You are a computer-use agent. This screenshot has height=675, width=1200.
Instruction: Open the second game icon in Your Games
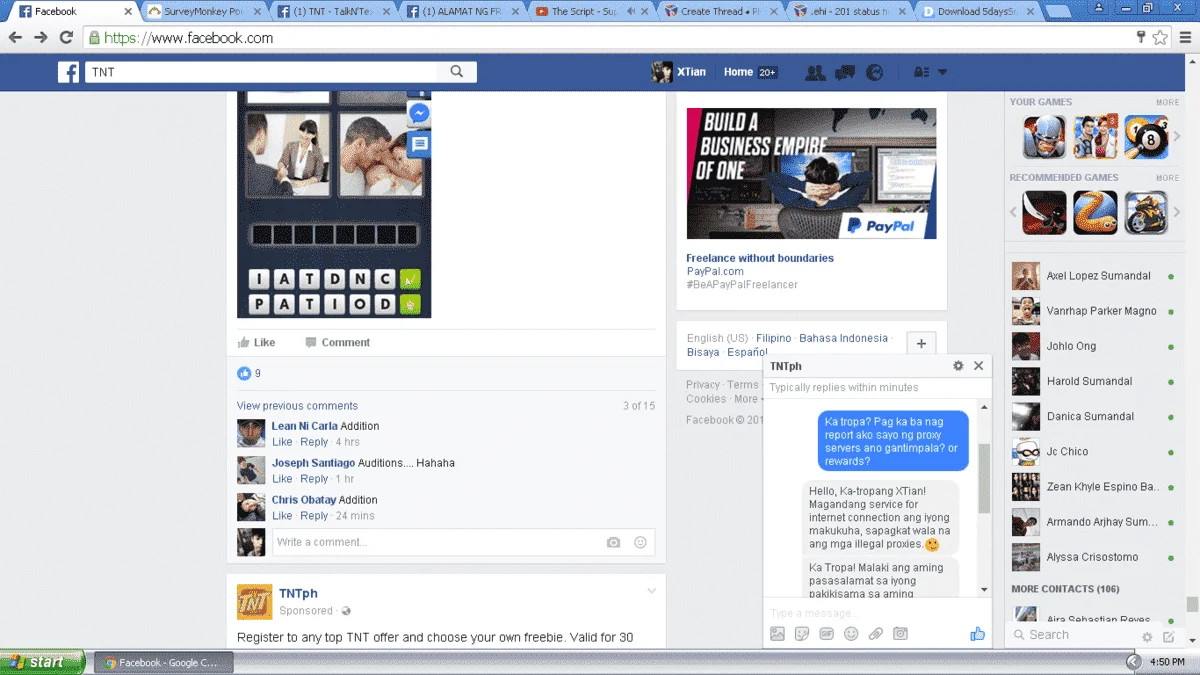coord(1095,137)
